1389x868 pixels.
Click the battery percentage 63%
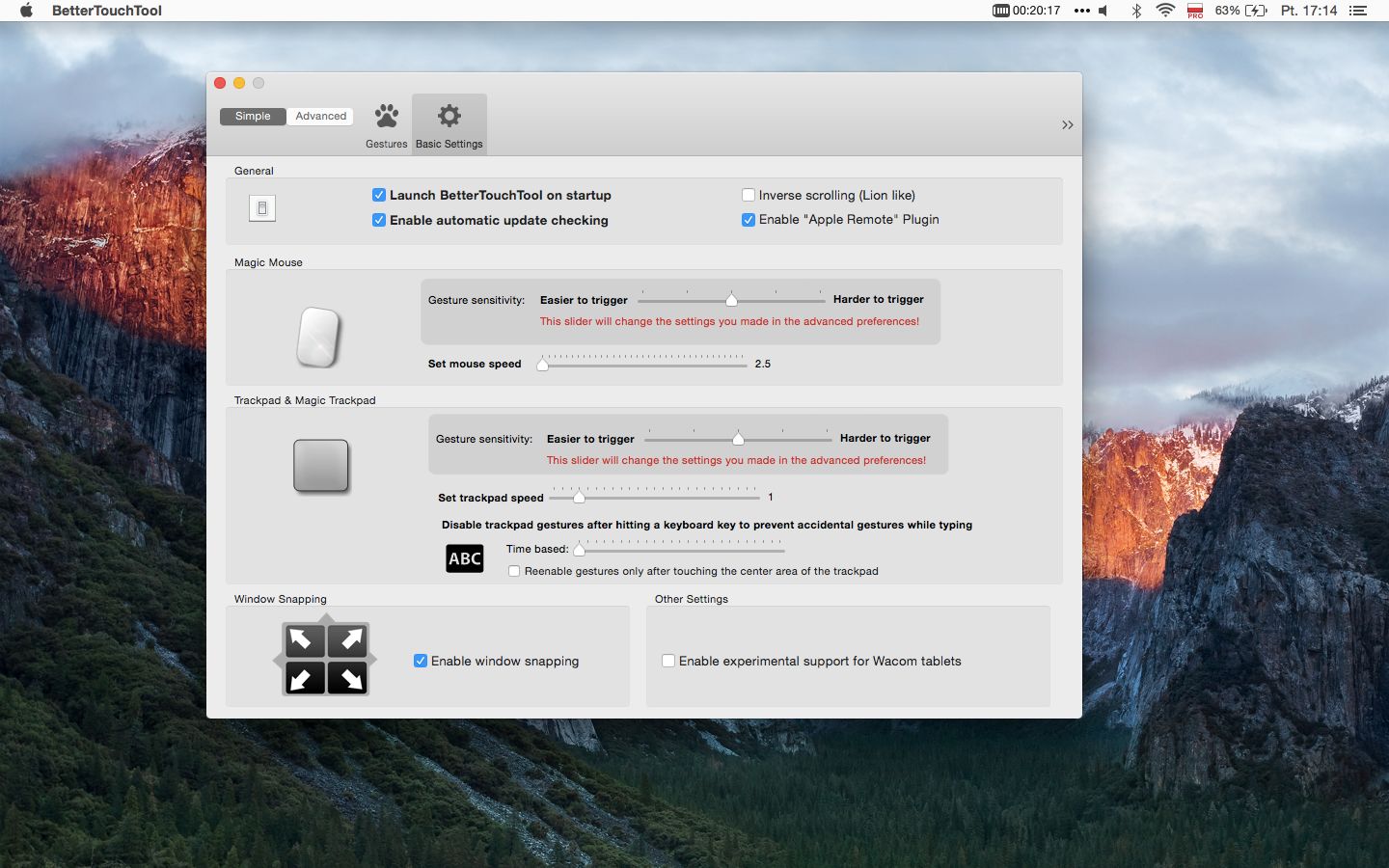1227,11
